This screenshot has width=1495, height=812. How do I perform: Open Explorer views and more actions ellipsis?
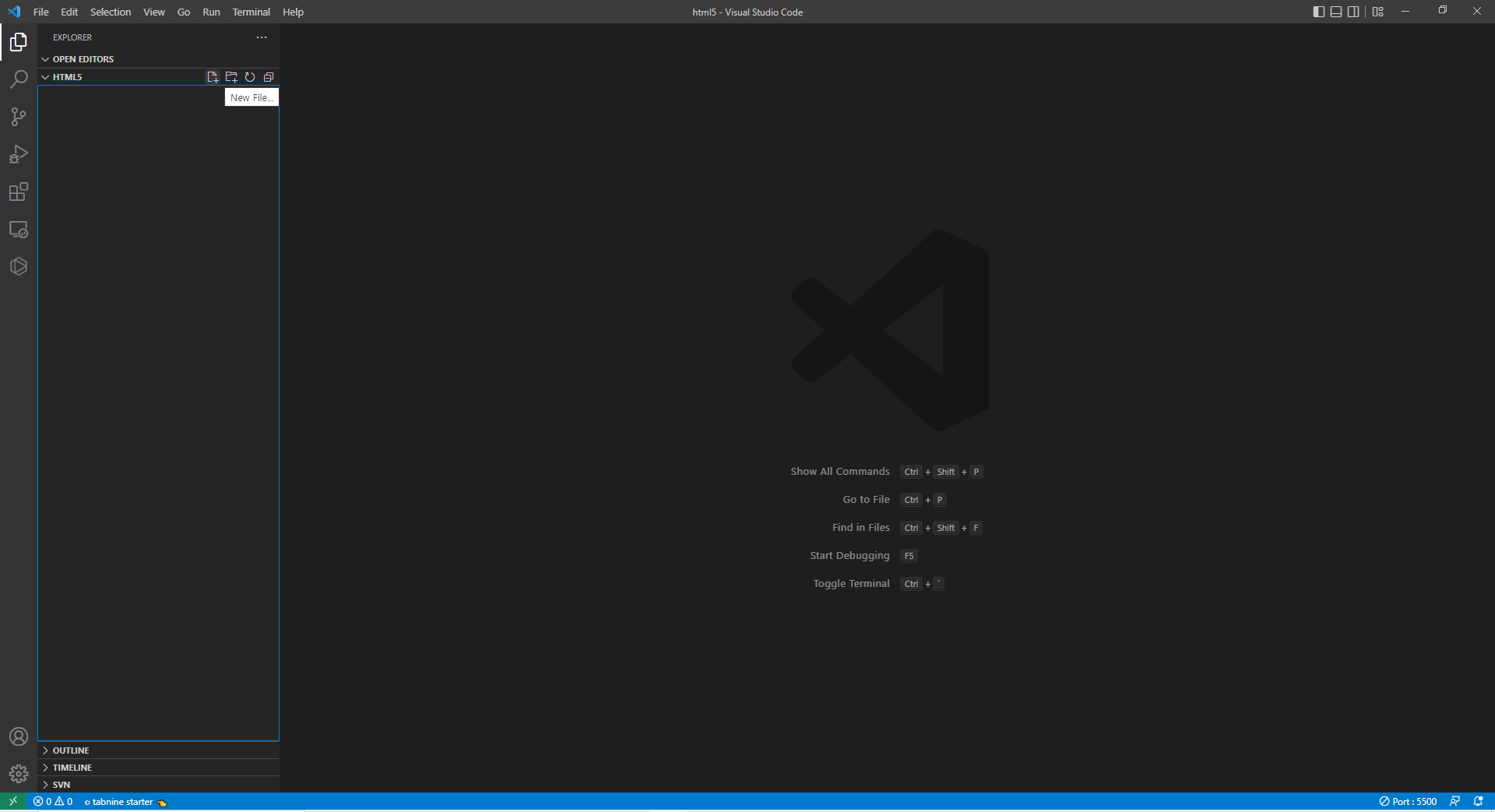(x=262, y=37)
